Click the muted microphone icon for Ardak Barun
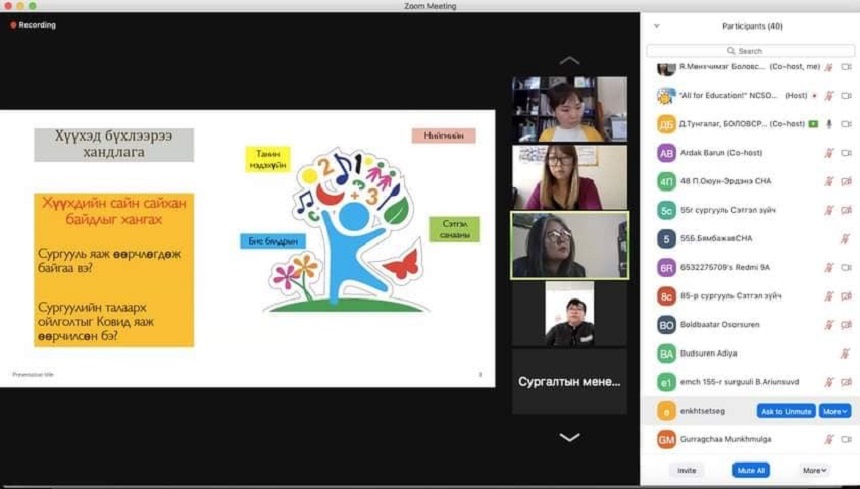Screen dimensions: 860x489 click(x=828, y=153)
